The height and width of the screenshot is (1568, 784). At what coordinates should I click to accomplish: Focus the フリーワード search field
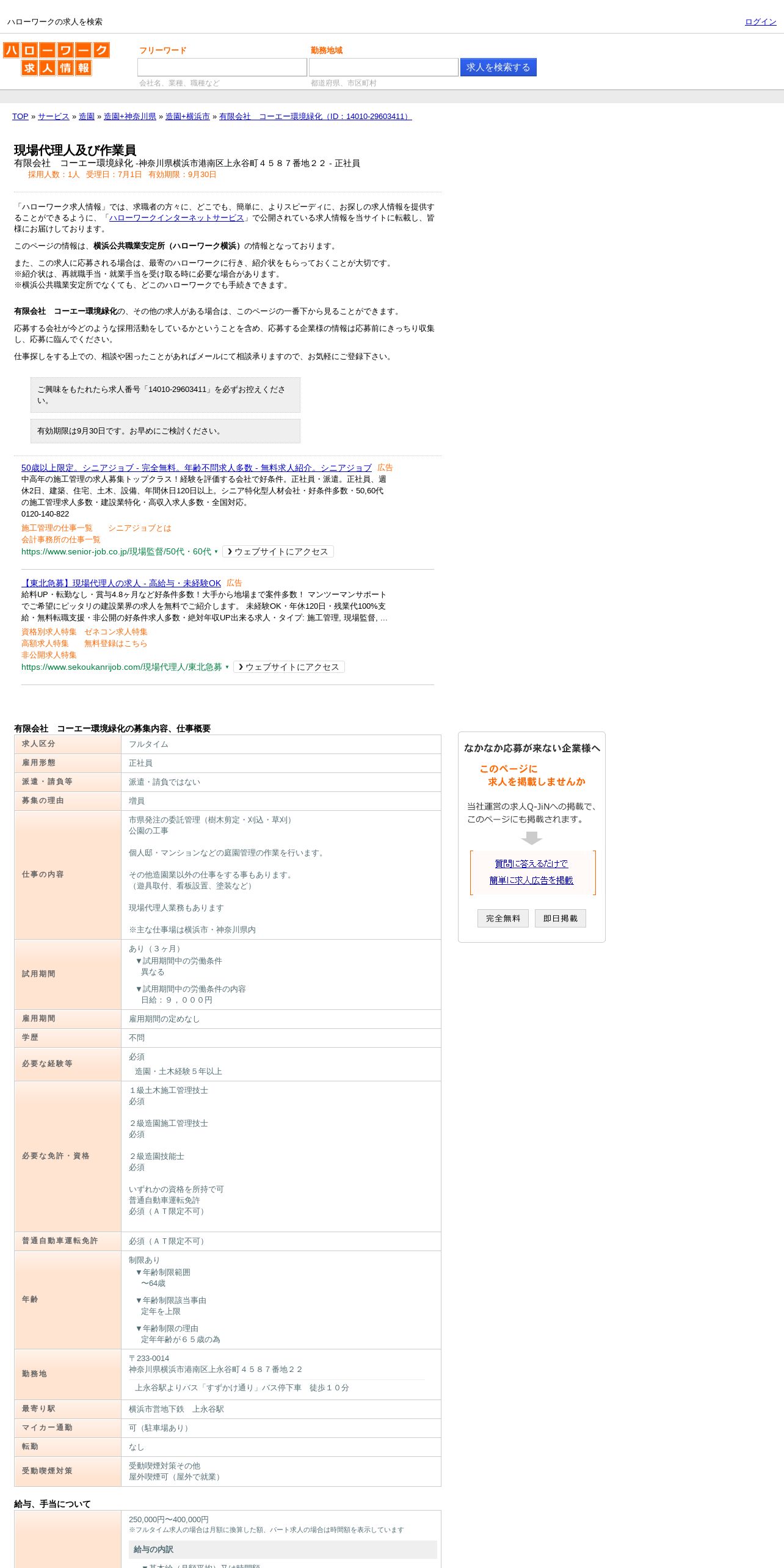(x=222, y=67)
